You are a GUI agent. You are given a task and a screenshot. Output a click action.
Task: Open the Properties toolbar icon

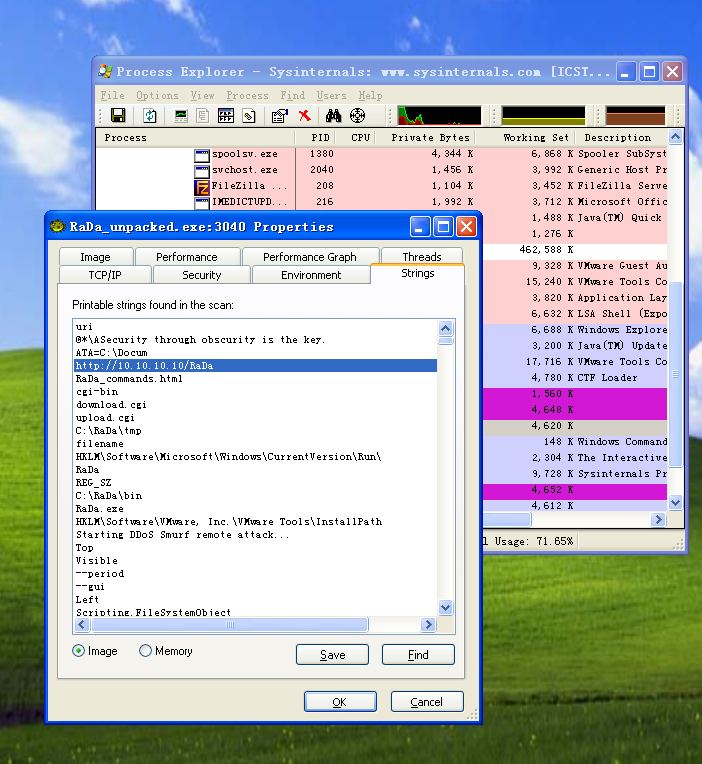(280, 115)
